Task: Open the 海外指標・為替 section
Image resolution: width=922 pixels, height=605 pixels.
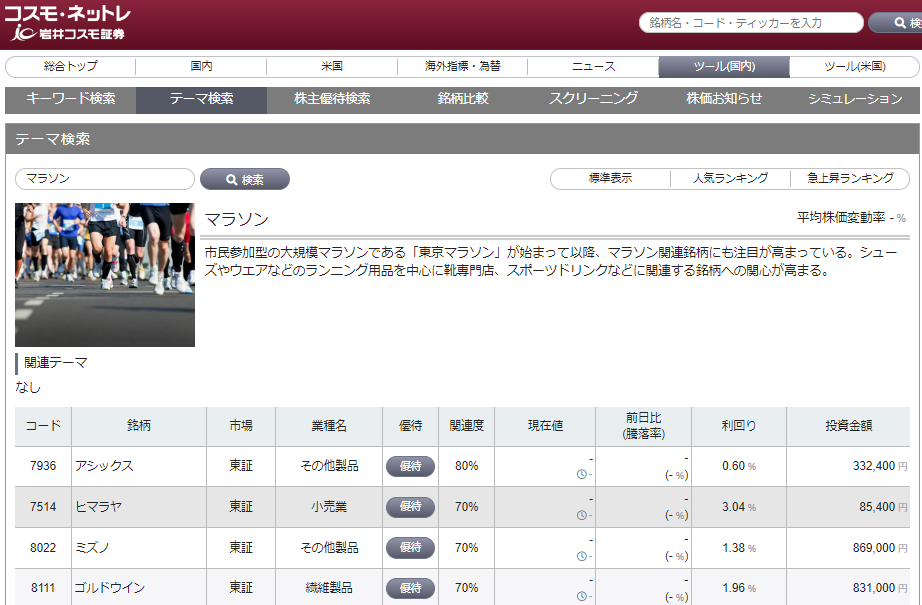Action: coord(461,68)
